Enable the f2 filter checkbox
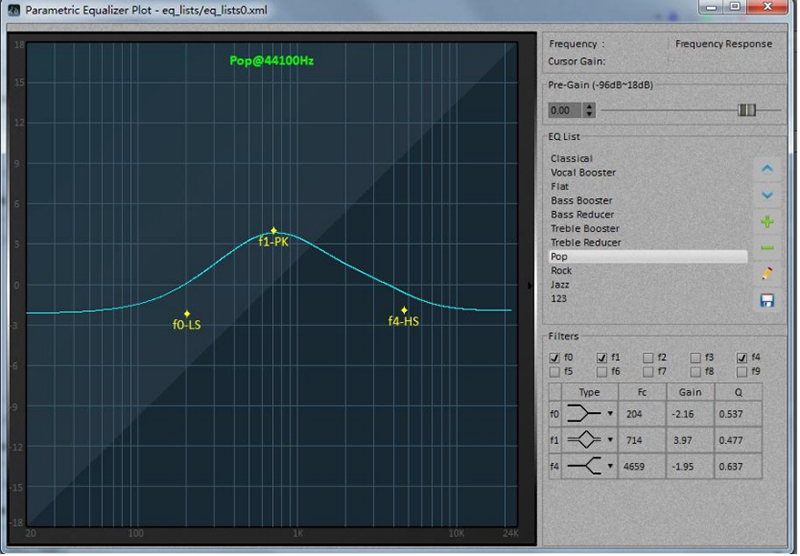The image size is (800, 556). (649, 357)
